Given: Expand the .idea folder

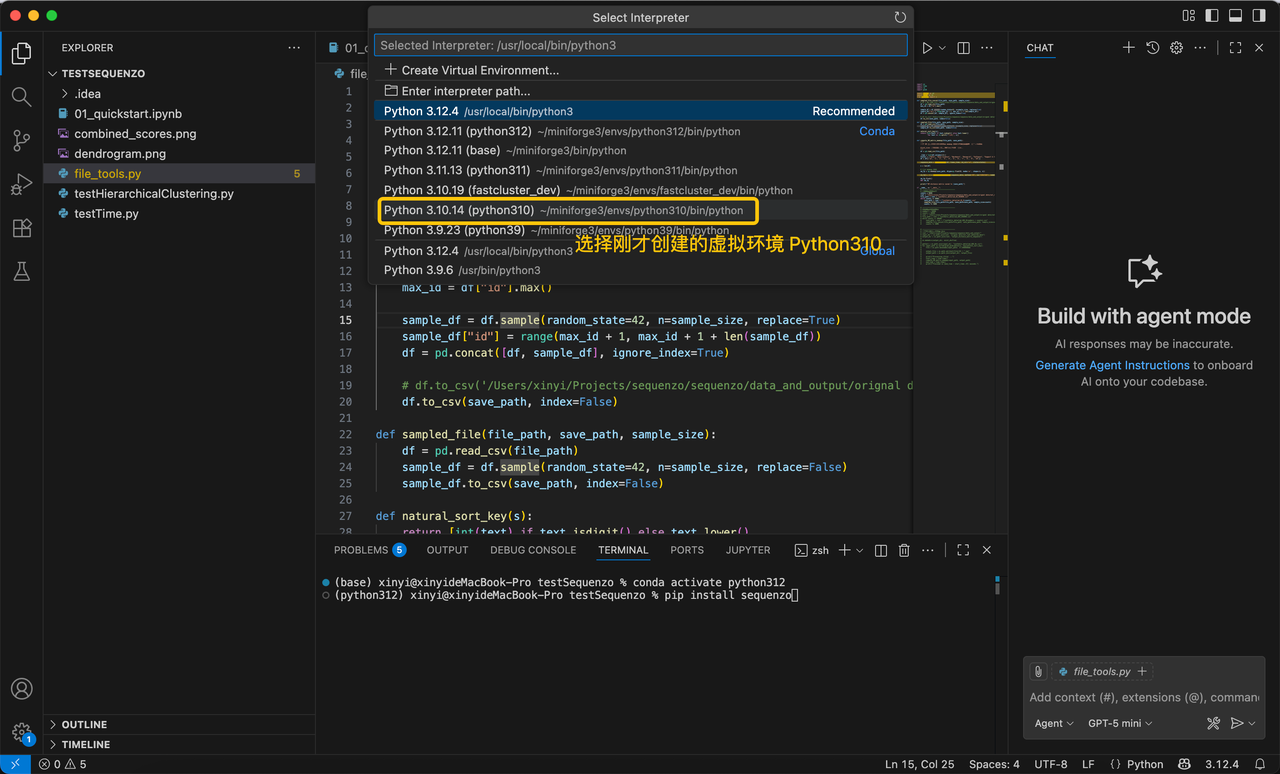Looking at the screenshot, I should pyautogui.click(x=87, y=94).
